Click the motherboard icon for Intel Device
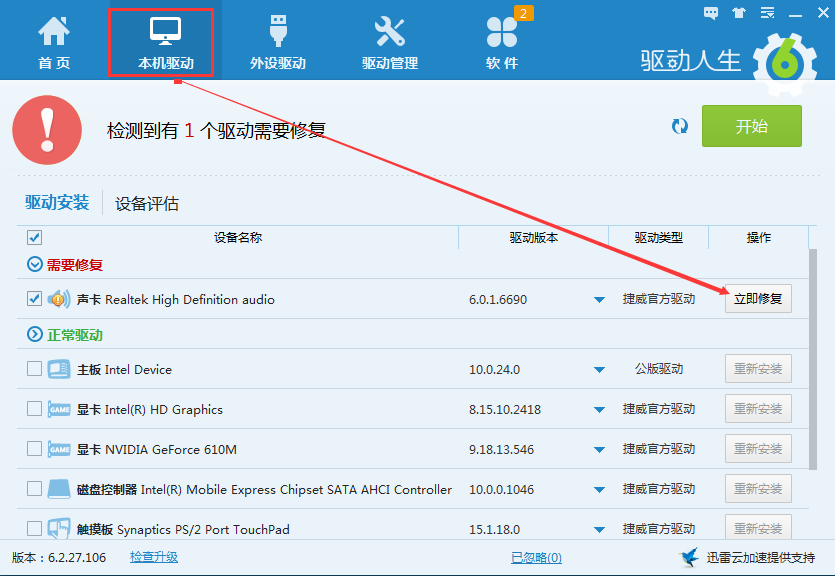This screenshot has height=576, width=835. tap(59, 369)
